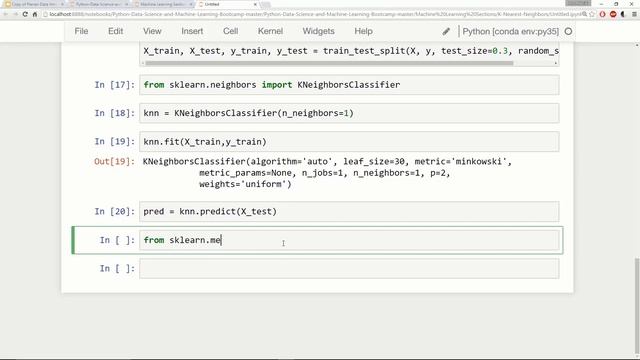
Task: Click right arrow of cell horizontal scrollbar
Action: [x=556, y=63]
